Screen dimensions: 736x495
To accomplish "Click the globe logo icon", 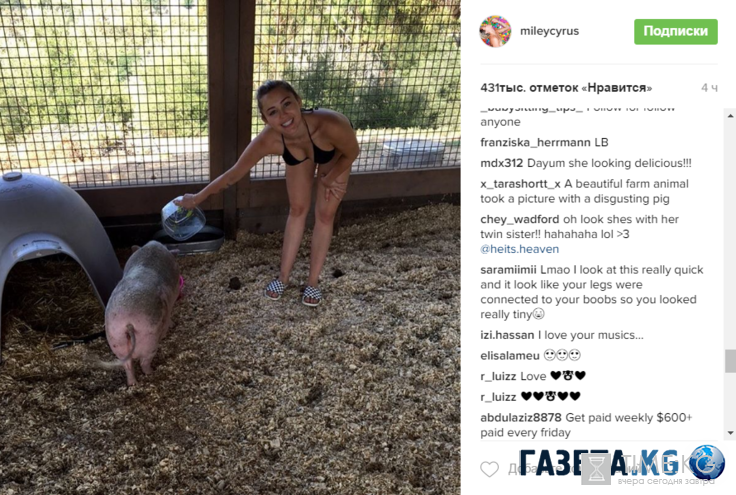I will point(707,463).
